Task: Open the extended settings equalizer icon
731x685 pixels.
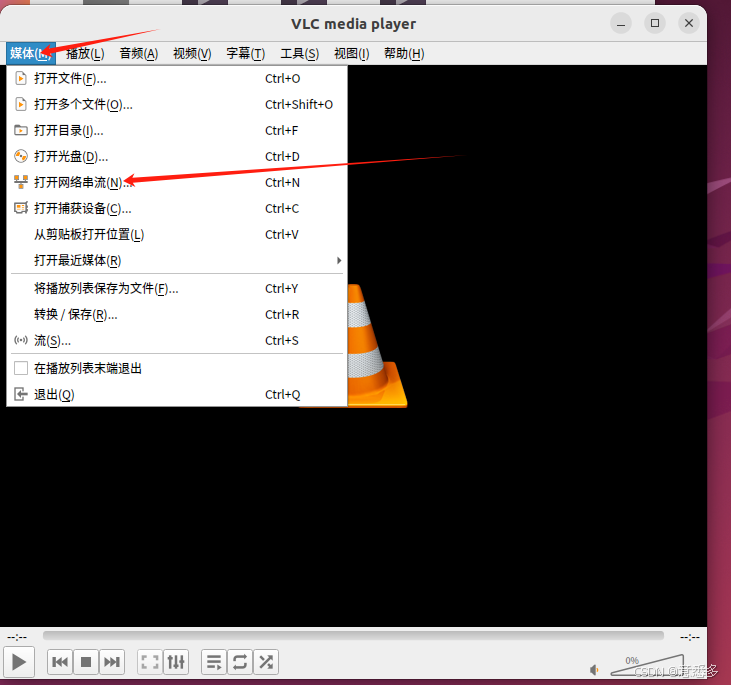Action: (176, 662)
